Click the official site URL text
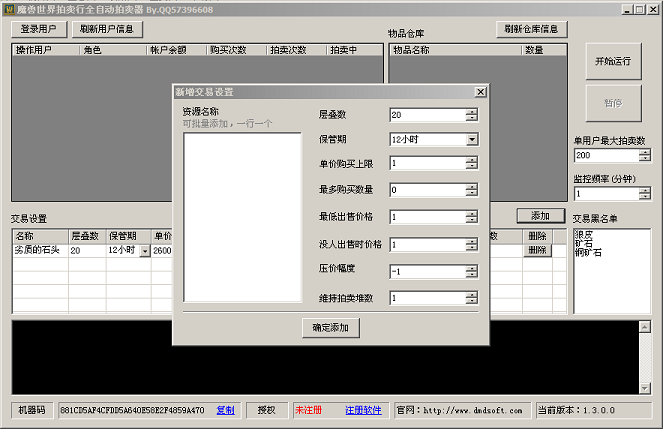 click(x=472, y=410)
